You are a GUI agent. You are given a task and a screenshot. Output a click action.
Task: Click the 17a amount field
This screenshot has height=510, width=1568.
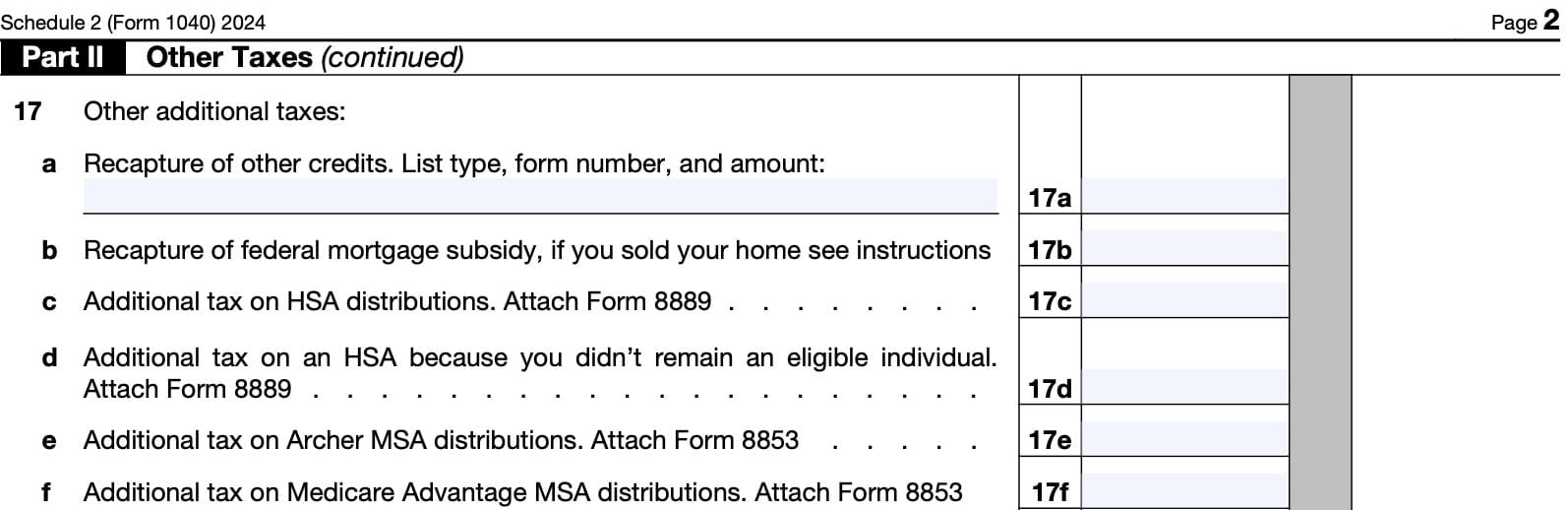tap(1184, 196)
